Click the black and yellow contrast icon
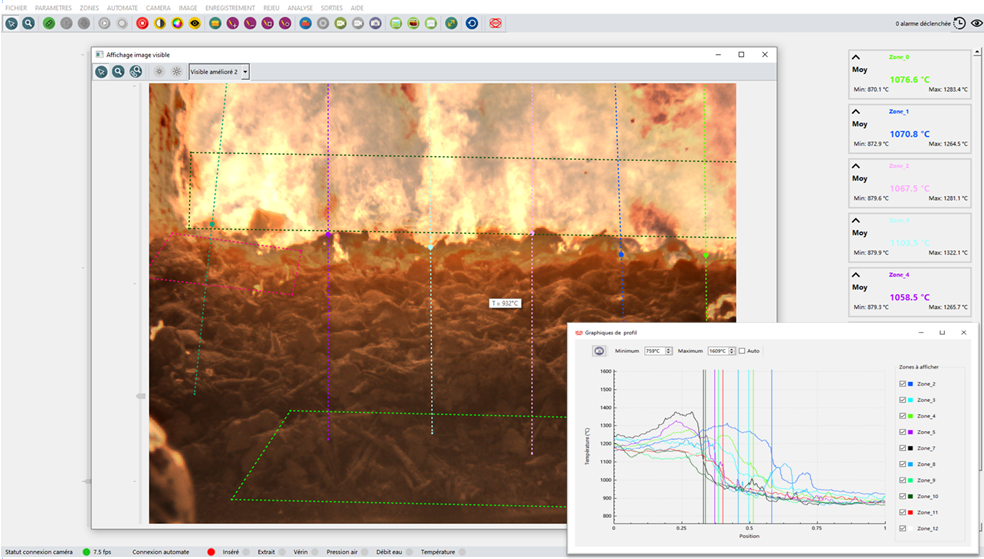Viewport: 984px width, 559px height. click(159, 22)
